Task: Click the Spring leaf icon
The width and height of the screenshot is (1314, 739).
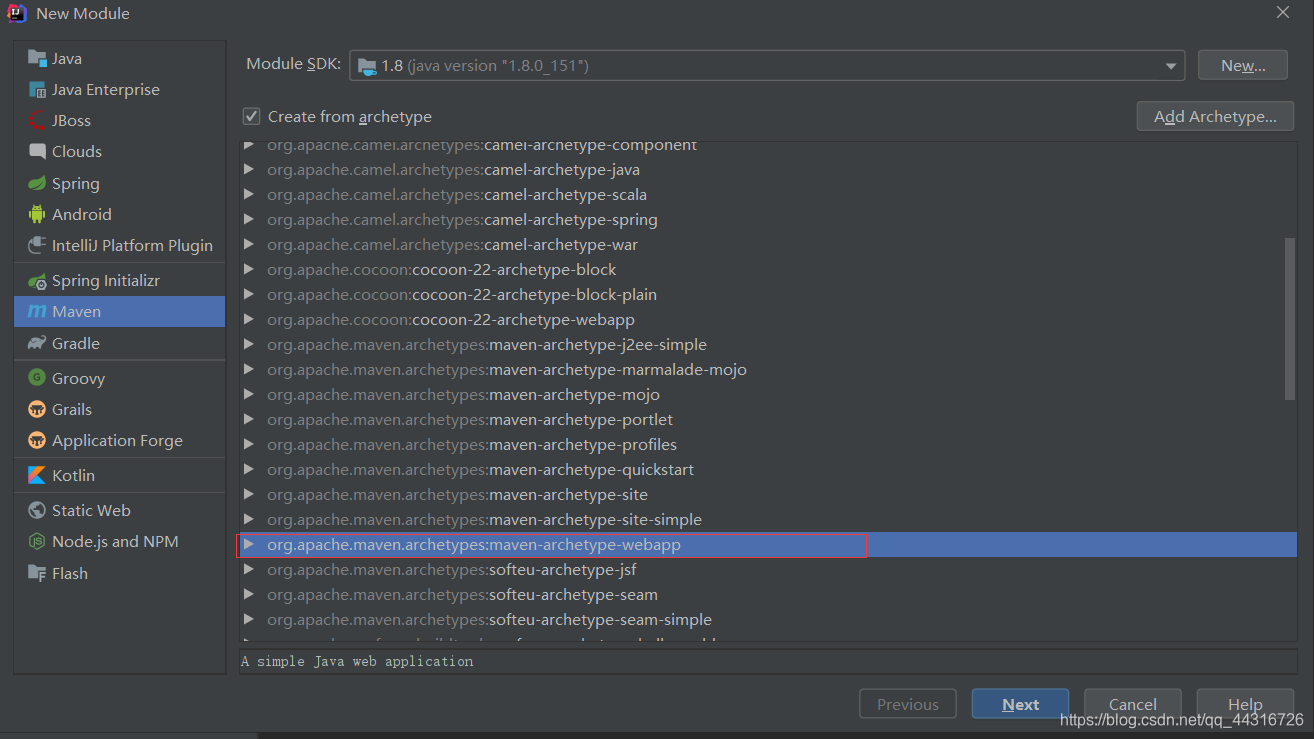Action: (x=37, y=184)
